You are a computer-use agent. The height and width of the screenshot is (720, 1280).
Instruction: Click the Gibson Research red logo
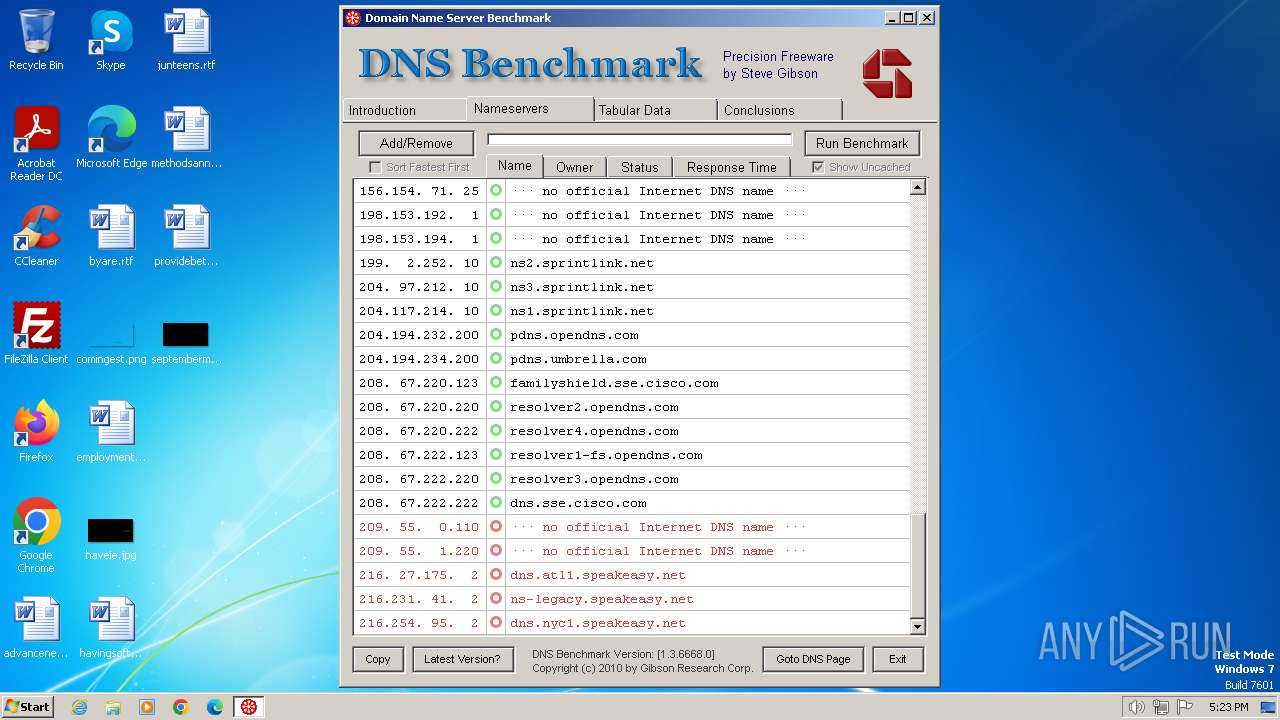point(887,74)
